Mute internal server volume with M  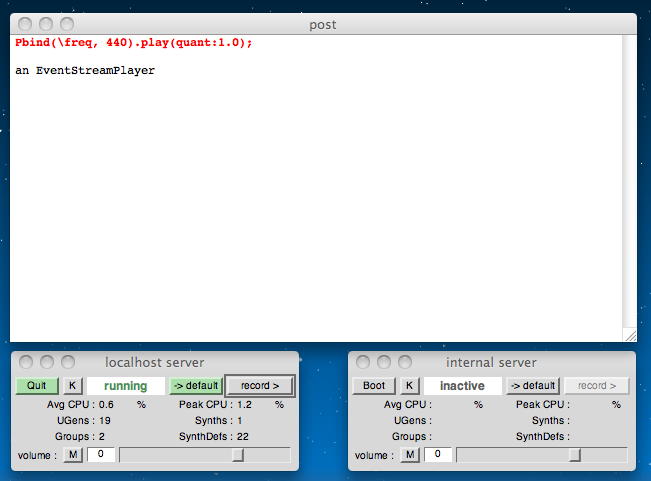410,454
